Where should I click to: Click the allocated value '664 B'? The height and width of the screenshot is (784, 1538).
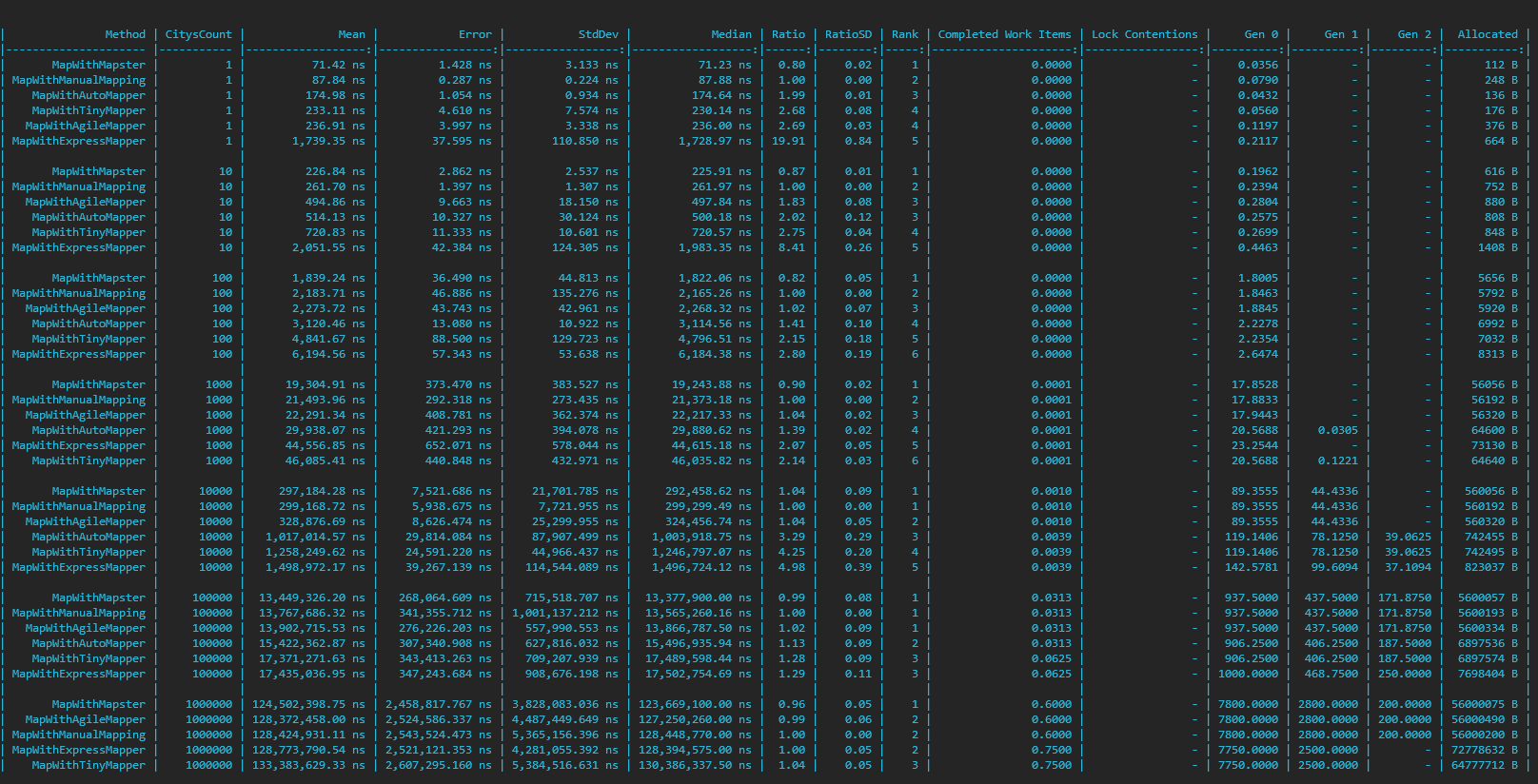pyautogui.click(x=1501, y=141)
